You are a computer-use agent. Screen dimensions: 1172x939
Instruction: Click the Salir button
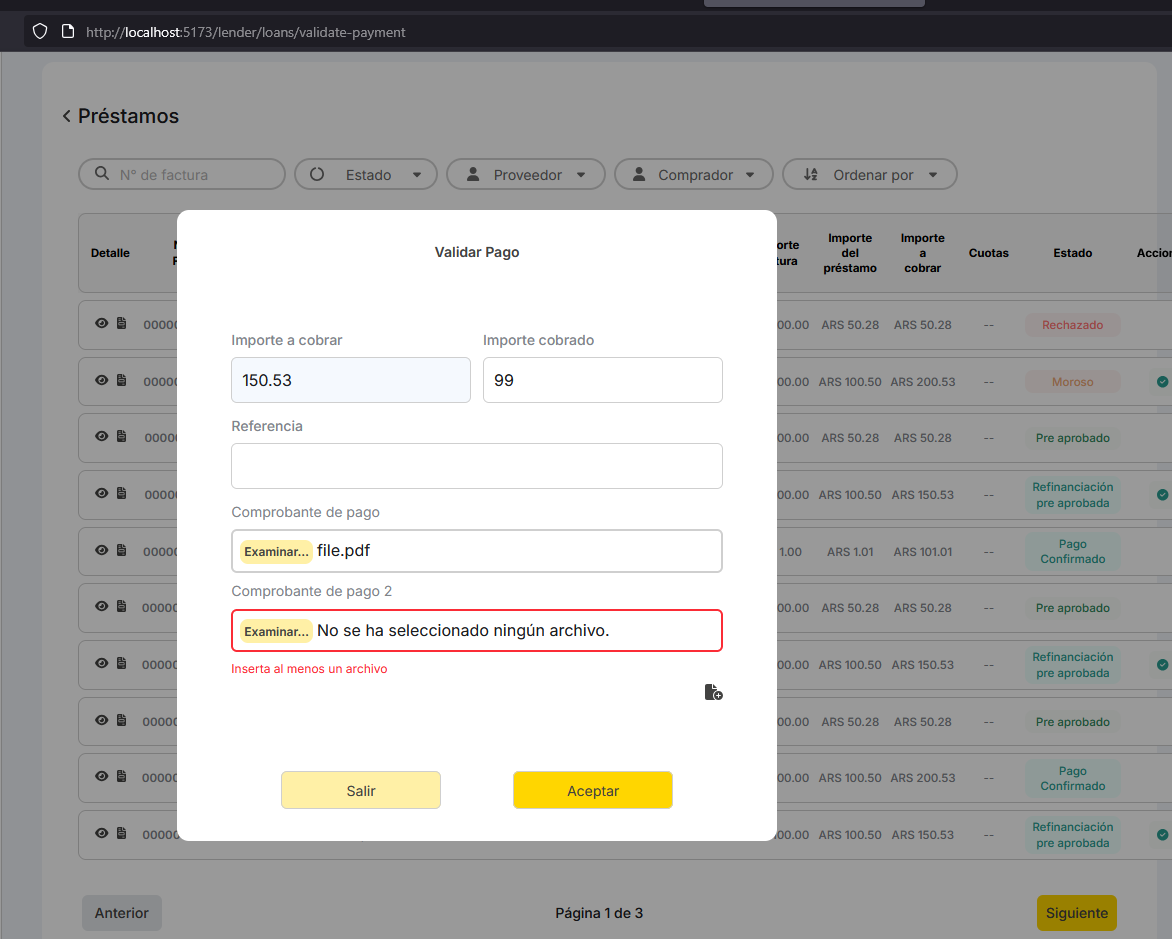(361, 790)
